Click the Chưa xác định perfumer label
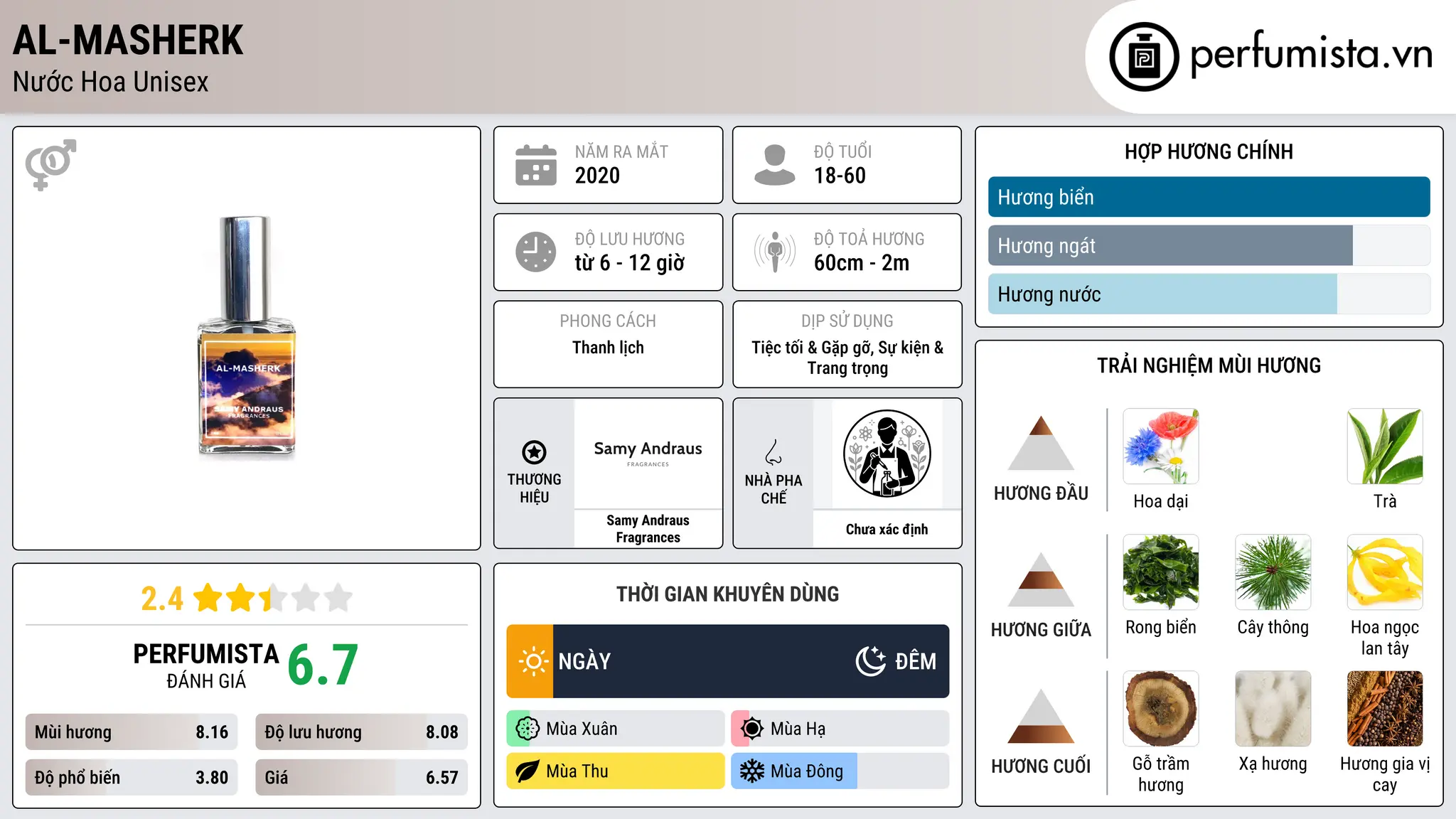The image size is (1456, 819). pyautogui.click(x=887, y=529)
